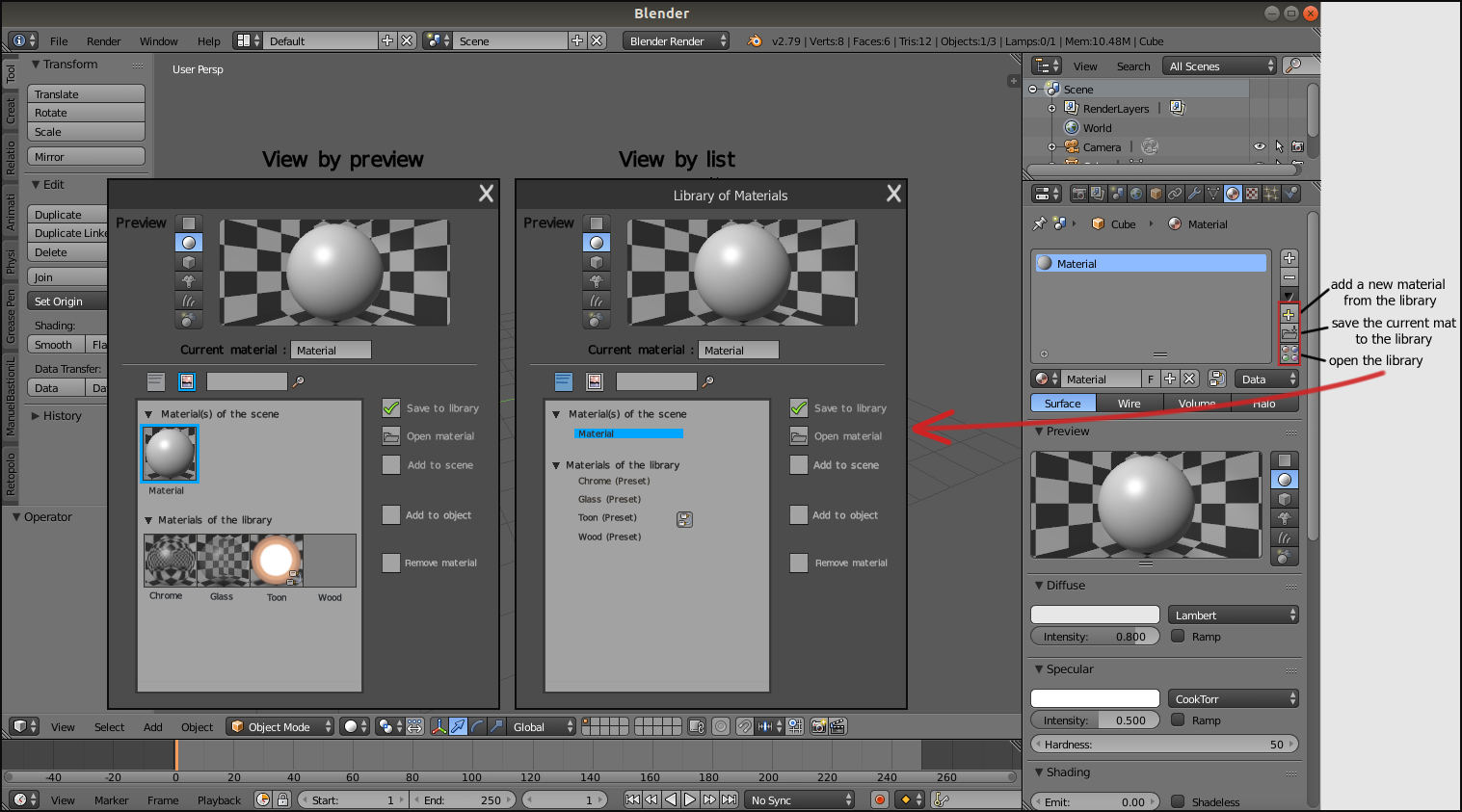Toggle Camera visibility eye in the outliner
This screenshot has height=812, width=1462.
point(1259,146)
